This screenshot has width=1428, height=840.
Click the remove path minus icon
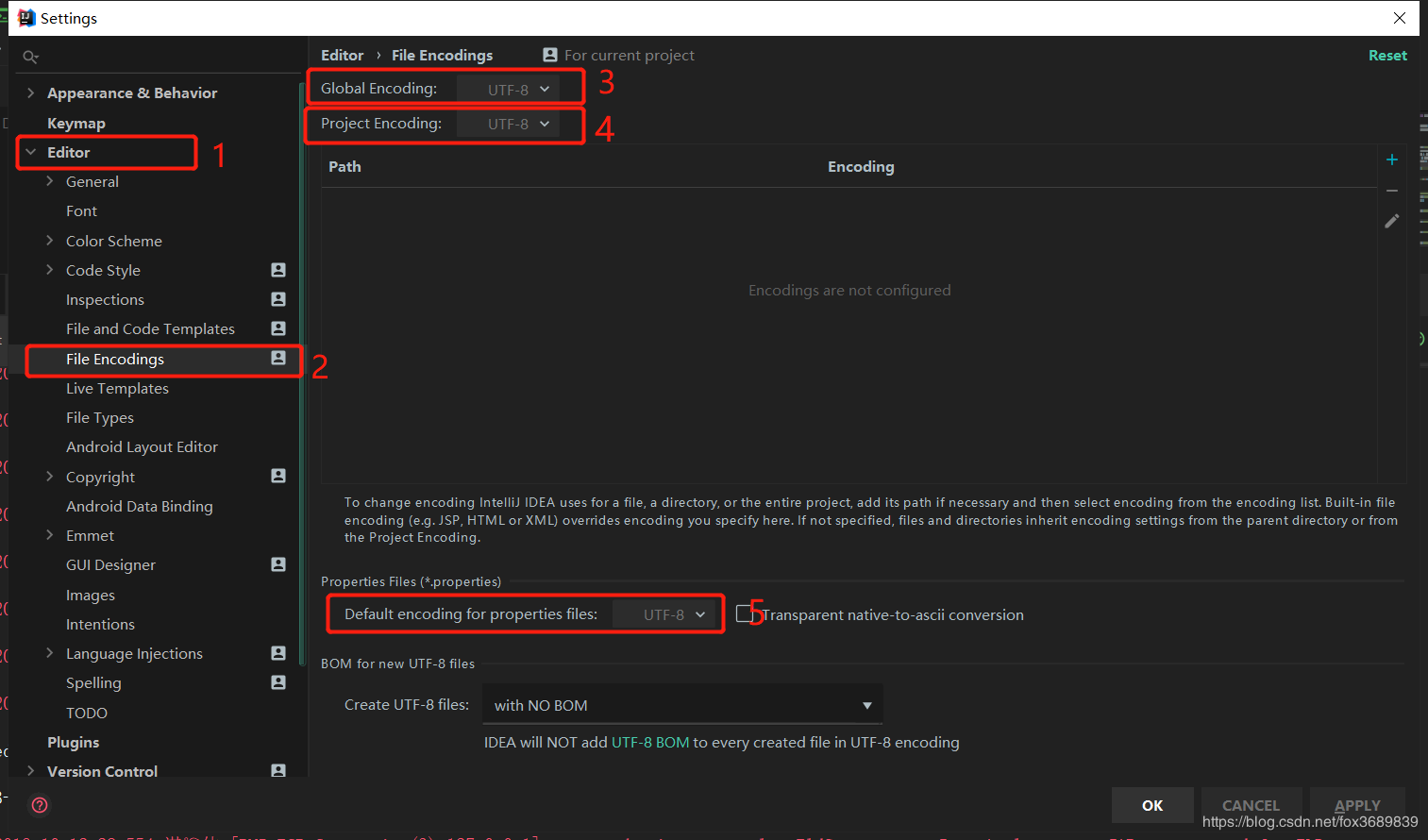(1391, 191)
